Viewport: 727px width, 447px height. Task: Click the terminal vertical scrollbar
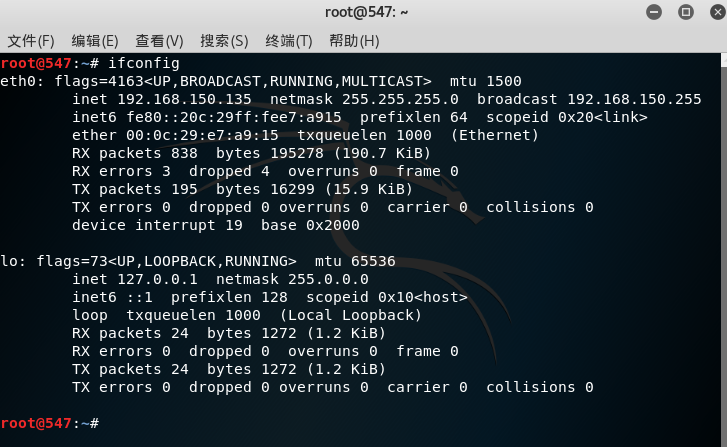pyautogui.click(x=724, y=249)
